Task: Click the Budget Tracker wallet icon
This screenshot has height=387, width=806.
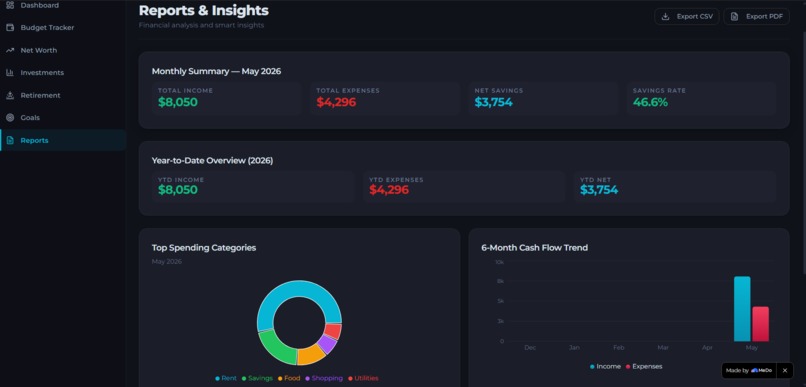Action: click(x=10, y=28)
